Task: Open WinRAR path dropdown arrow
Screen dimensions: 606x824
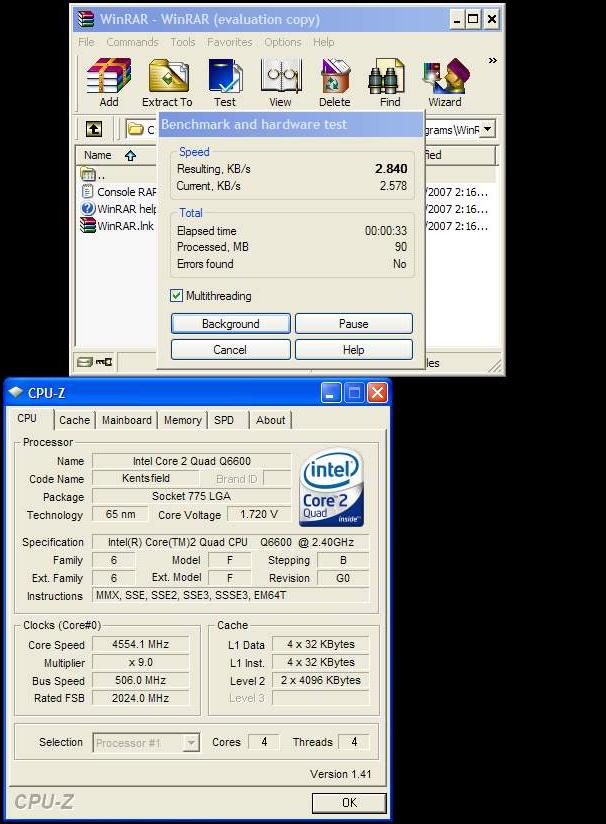Action: (488, 129)
